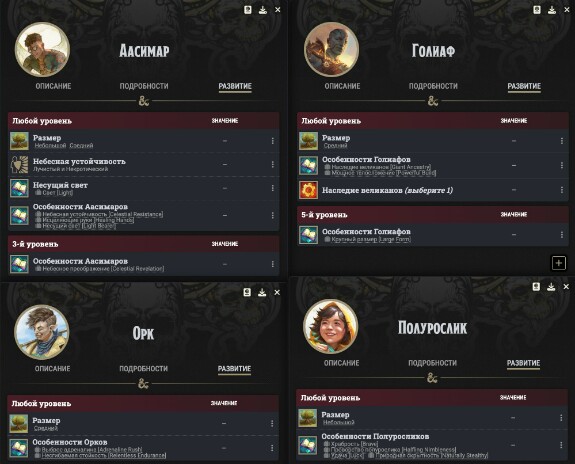Click the gear icon for Наследие великанов

coord(308,190)
